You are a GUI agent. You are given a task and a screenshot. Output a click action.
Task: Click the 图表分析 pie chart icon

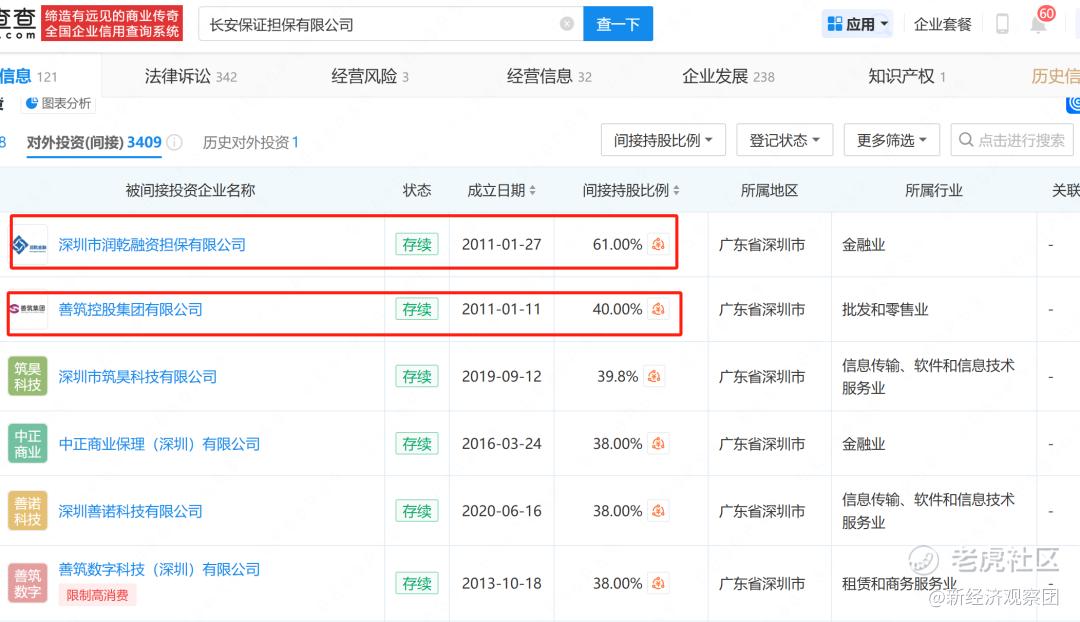tap(32, 103)
